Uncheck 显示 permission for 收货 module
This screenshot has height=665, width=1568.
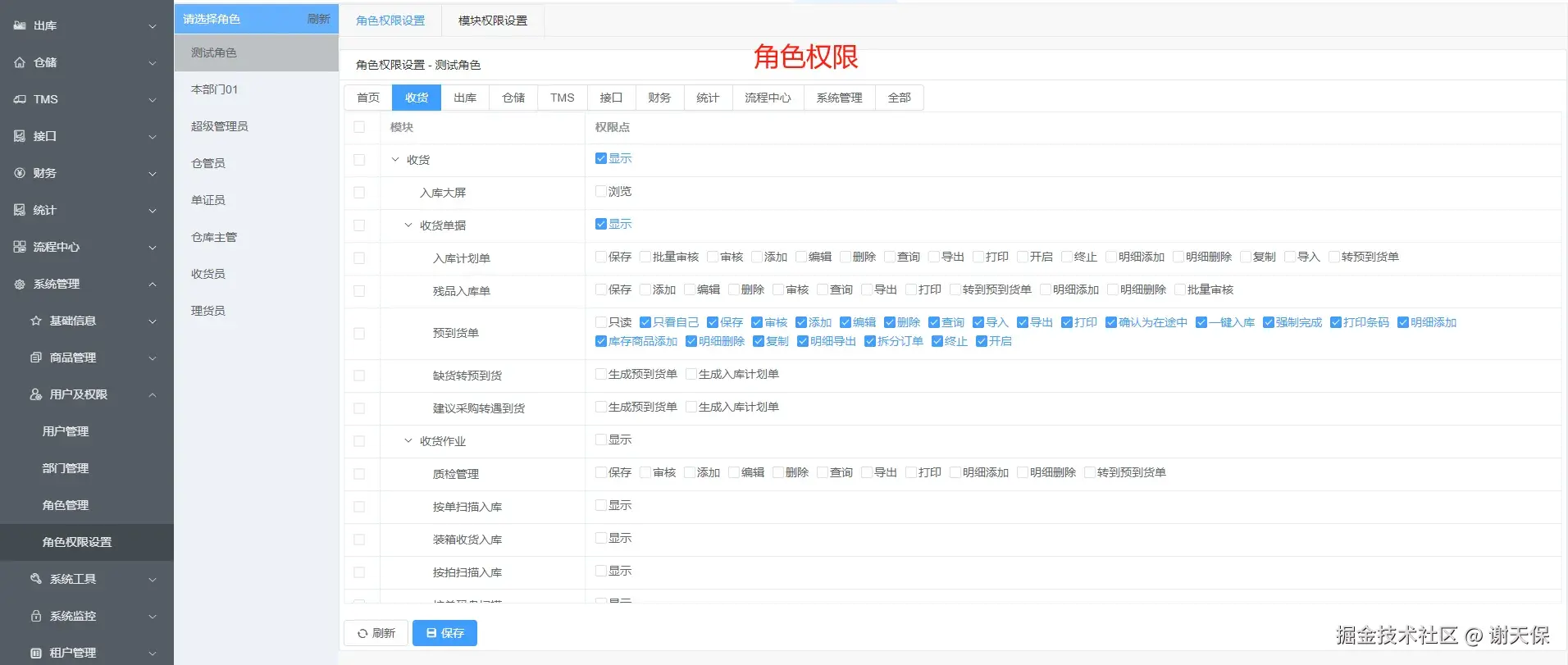601,158
